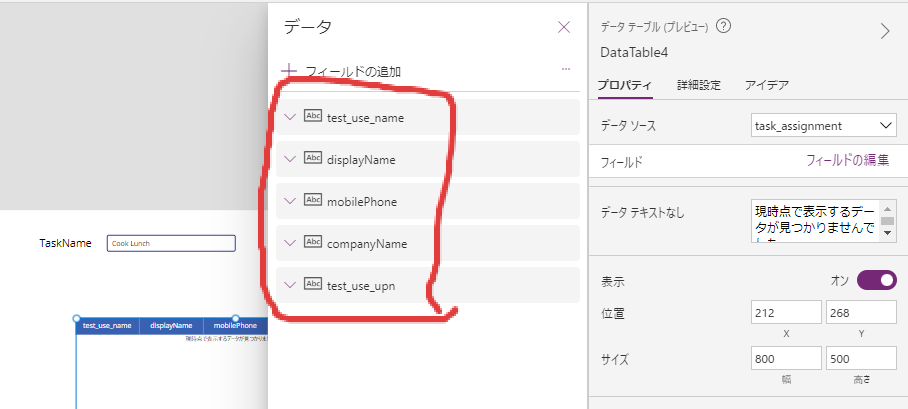908x409 pixels.
Task: Switch to the 詳細設定 tab
Action: click(x=698, y=85)
